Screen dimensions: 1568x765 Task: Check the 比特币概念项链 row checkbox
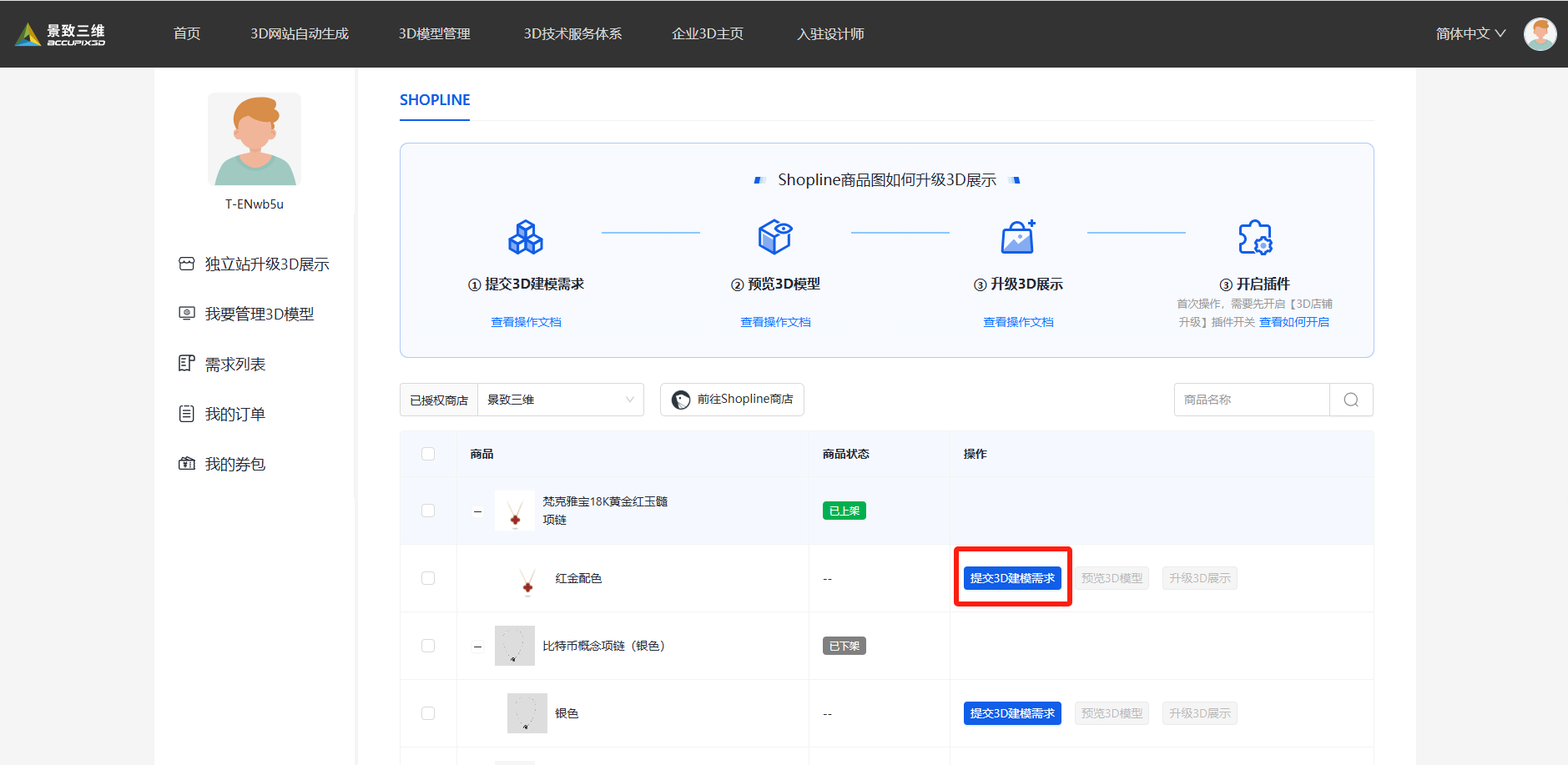(x=428, y=646)
